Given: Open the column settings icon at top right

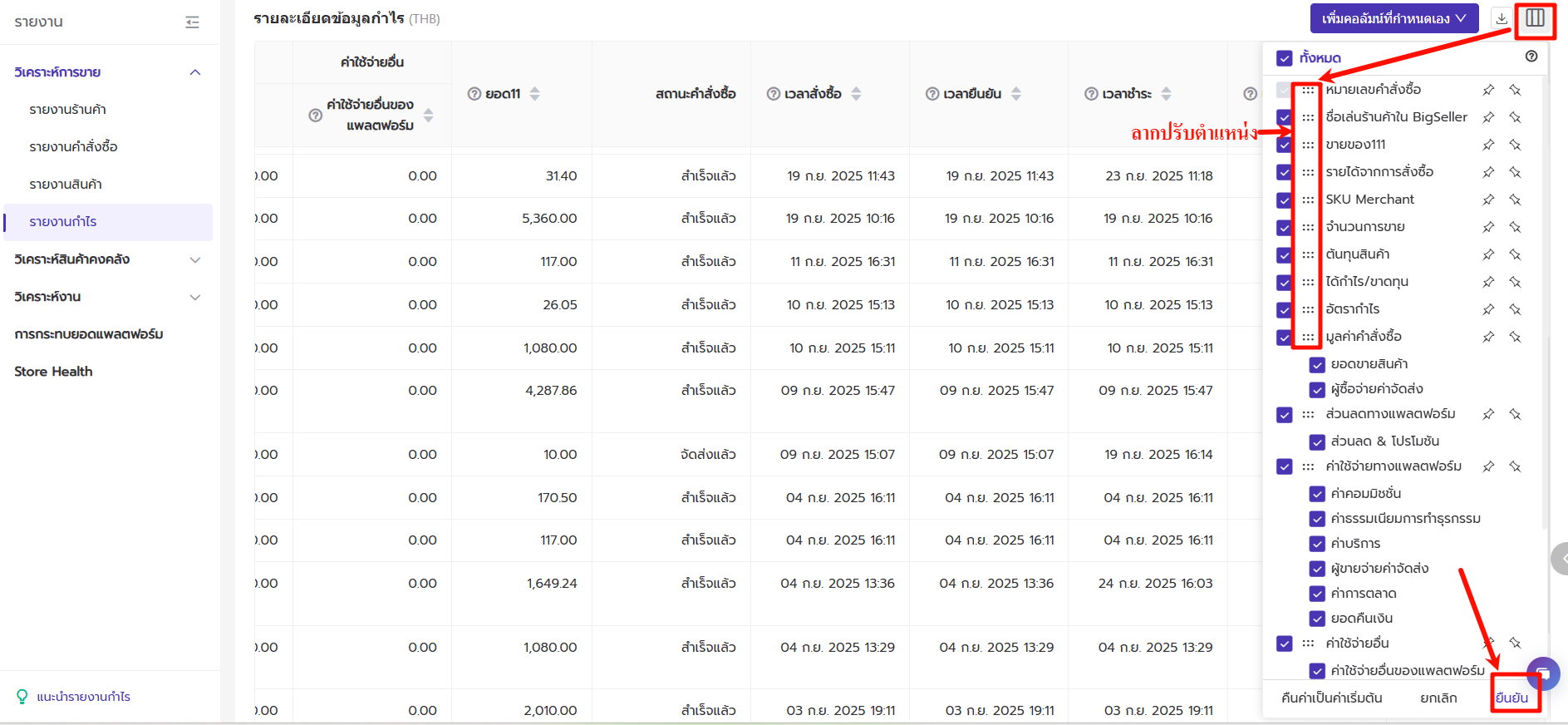Looking at the screenshot, I should (x=1534, y=18).
